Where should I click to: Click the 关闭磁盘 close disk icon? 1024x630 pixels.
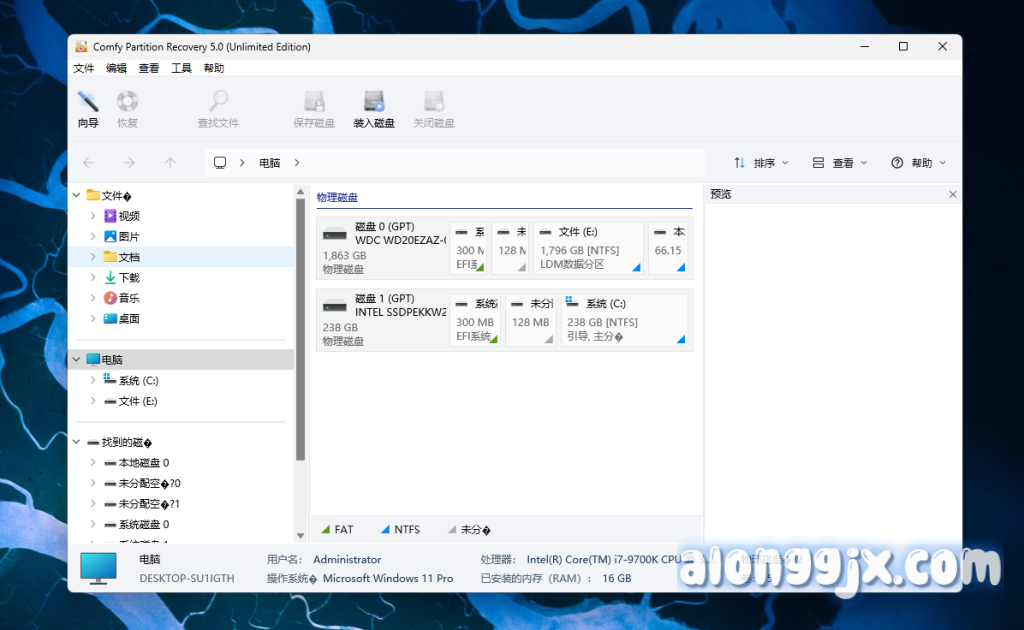tap(434, 109)
